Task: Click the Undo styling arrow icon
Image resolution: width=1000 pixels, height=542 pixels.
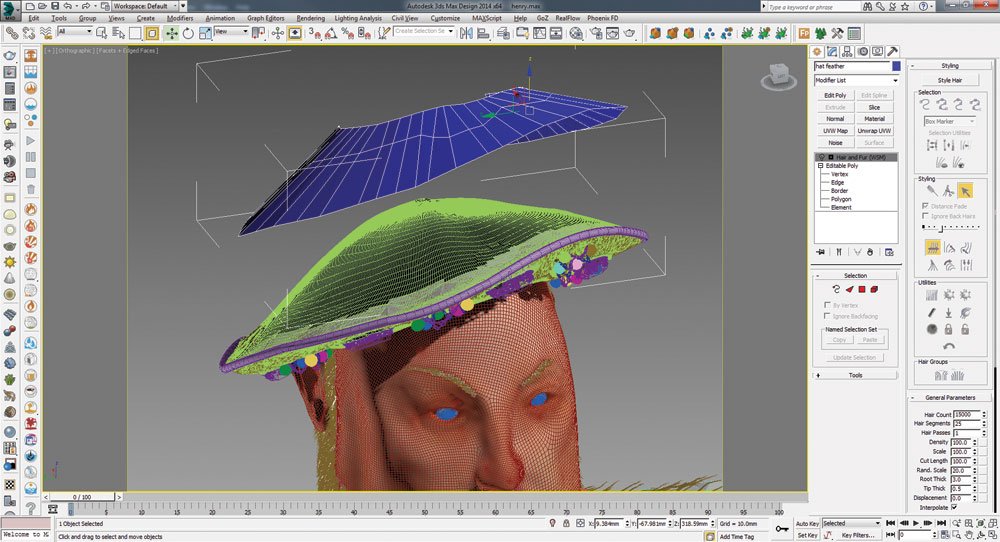Action: 948,346
